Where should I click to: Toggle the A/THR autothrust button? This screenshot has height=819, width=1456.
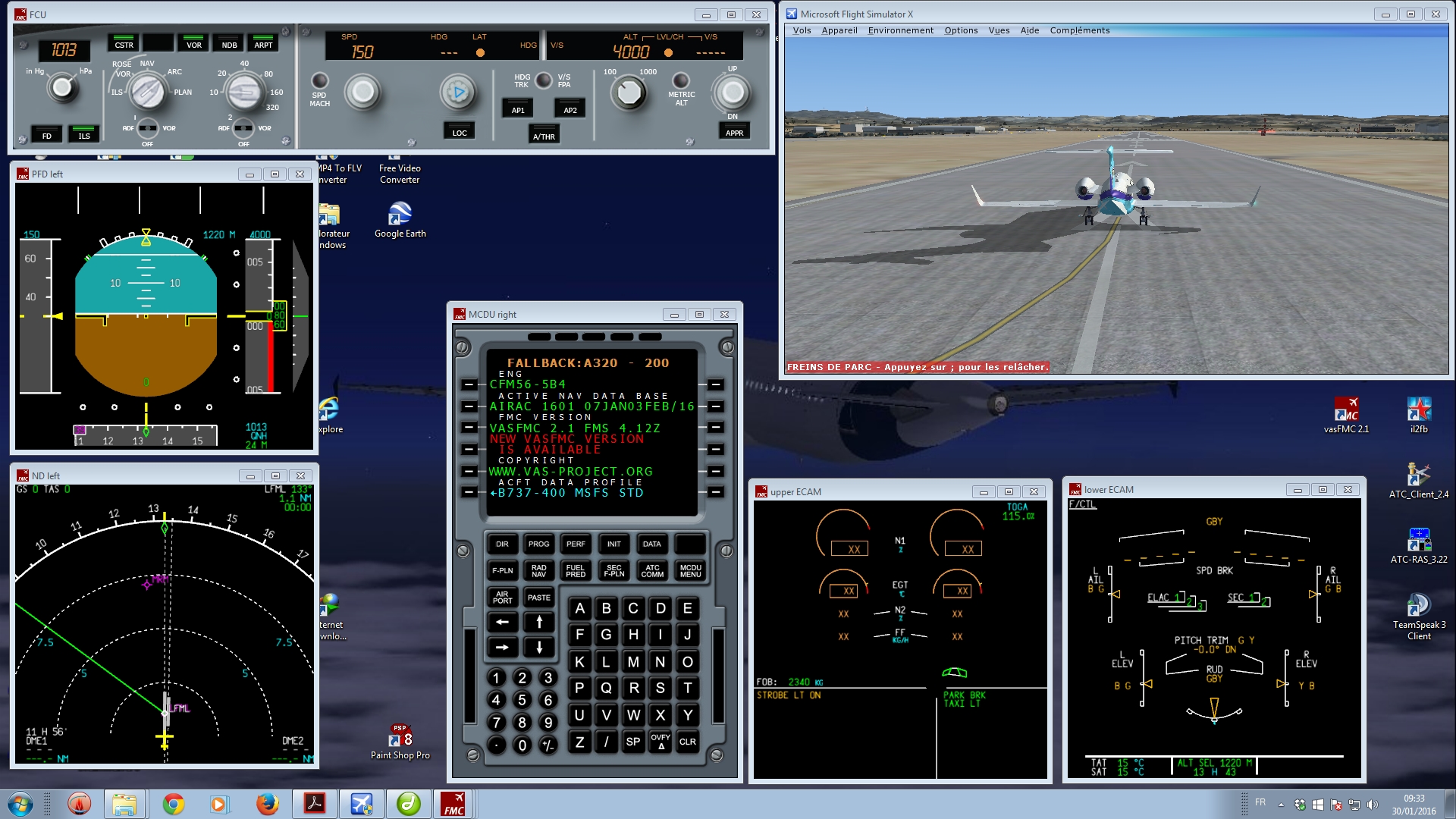pyautogui.click(x=544, y=134)
